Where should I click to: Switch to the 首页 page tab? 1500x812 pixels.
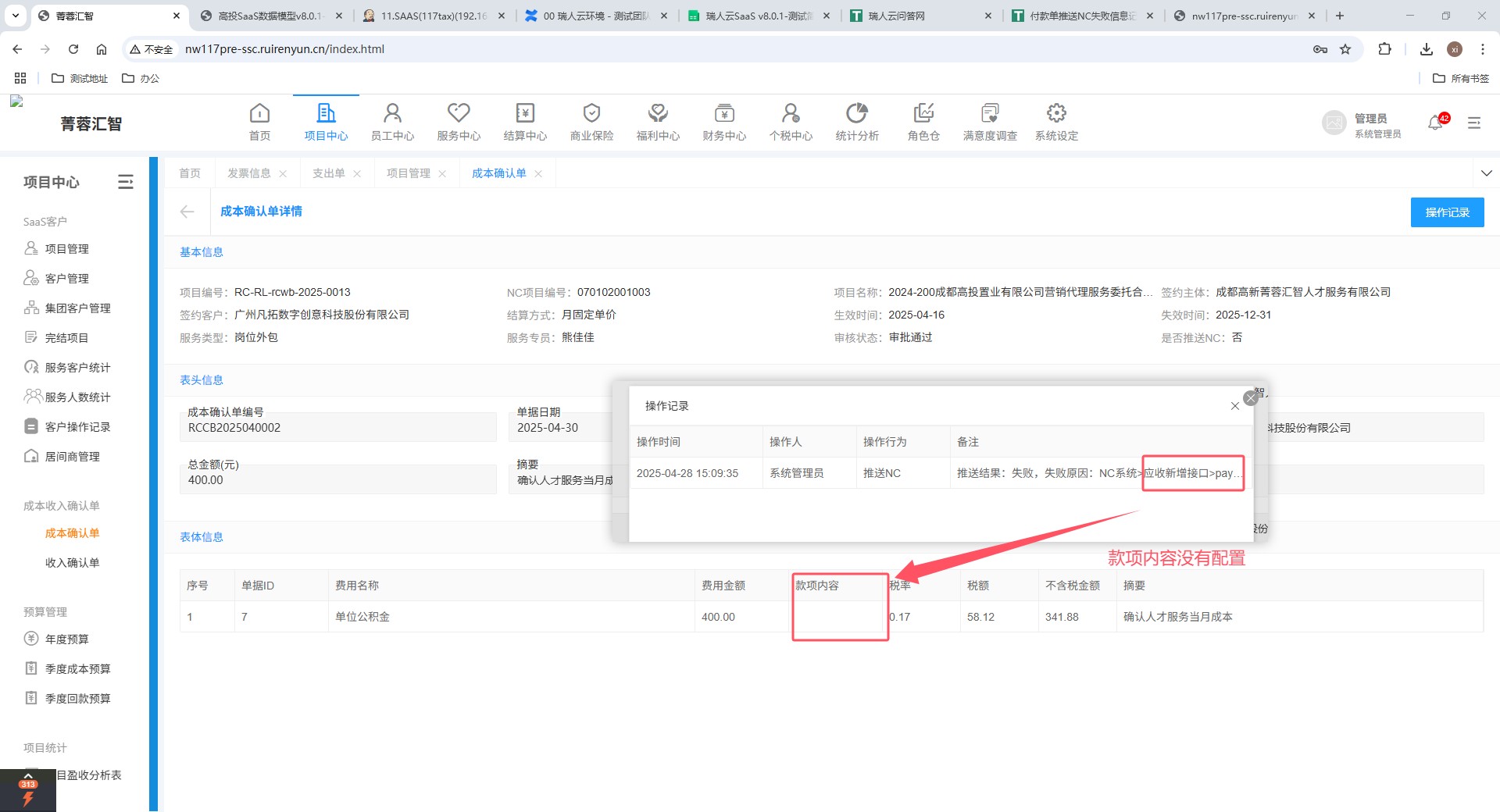(190, 173)
